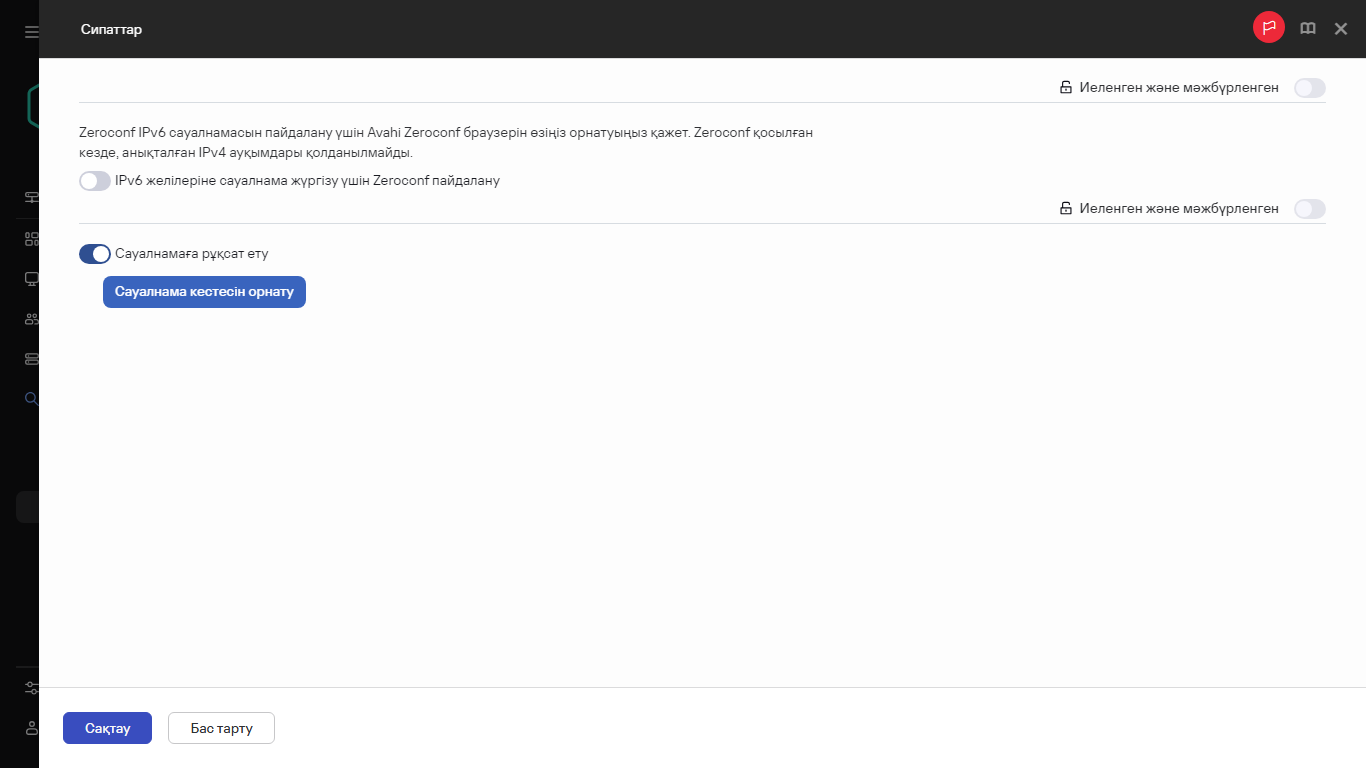Toggle the Иеленген және мәжбүрленген switch below the Zeroconf toggle
The image size is (1366, 768).
pyautogui.click(x=1309, y=209)
